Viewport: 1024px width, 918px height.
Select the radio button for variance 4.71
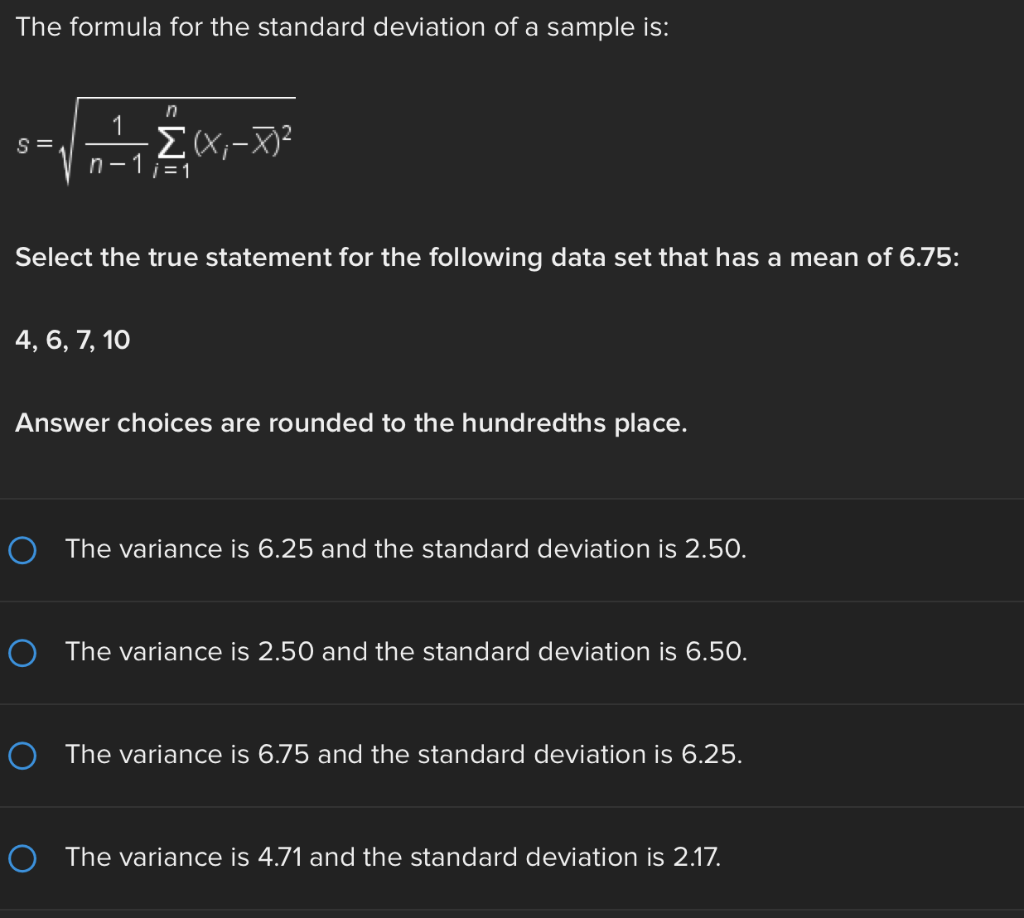(22, 857)
